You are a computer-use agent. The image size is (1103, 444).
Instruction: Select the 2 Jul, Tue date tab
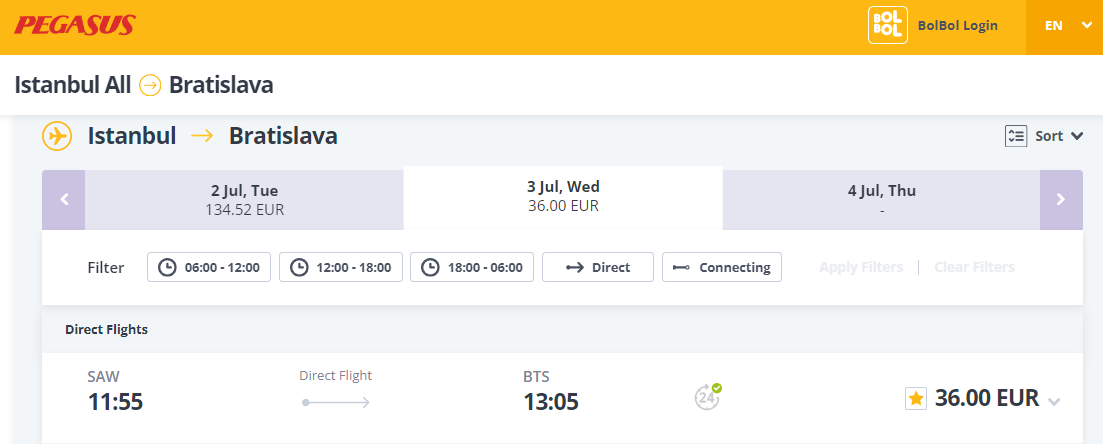tap(244, 200)
